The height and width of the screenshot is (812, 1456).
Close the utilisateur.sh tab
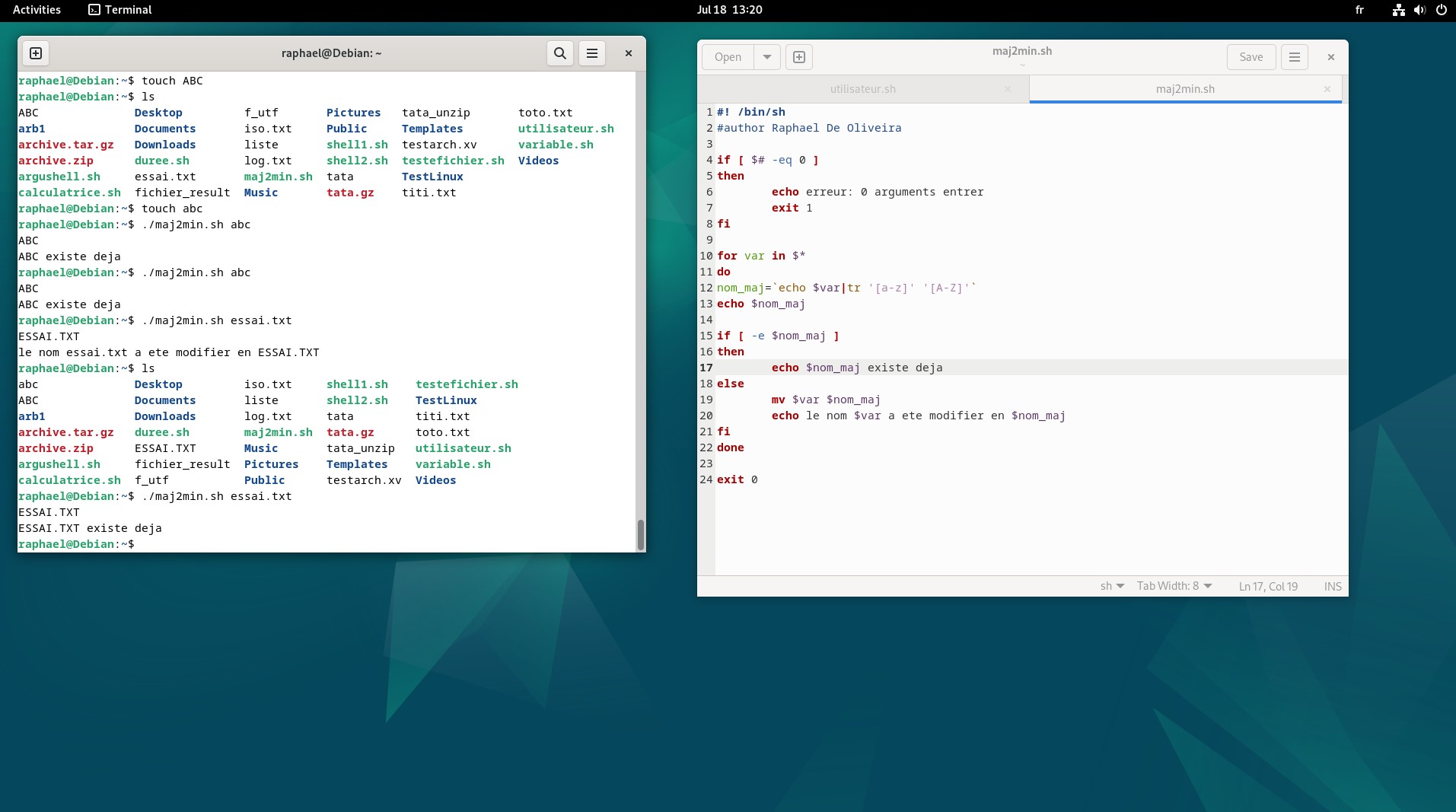(1008, 89)
